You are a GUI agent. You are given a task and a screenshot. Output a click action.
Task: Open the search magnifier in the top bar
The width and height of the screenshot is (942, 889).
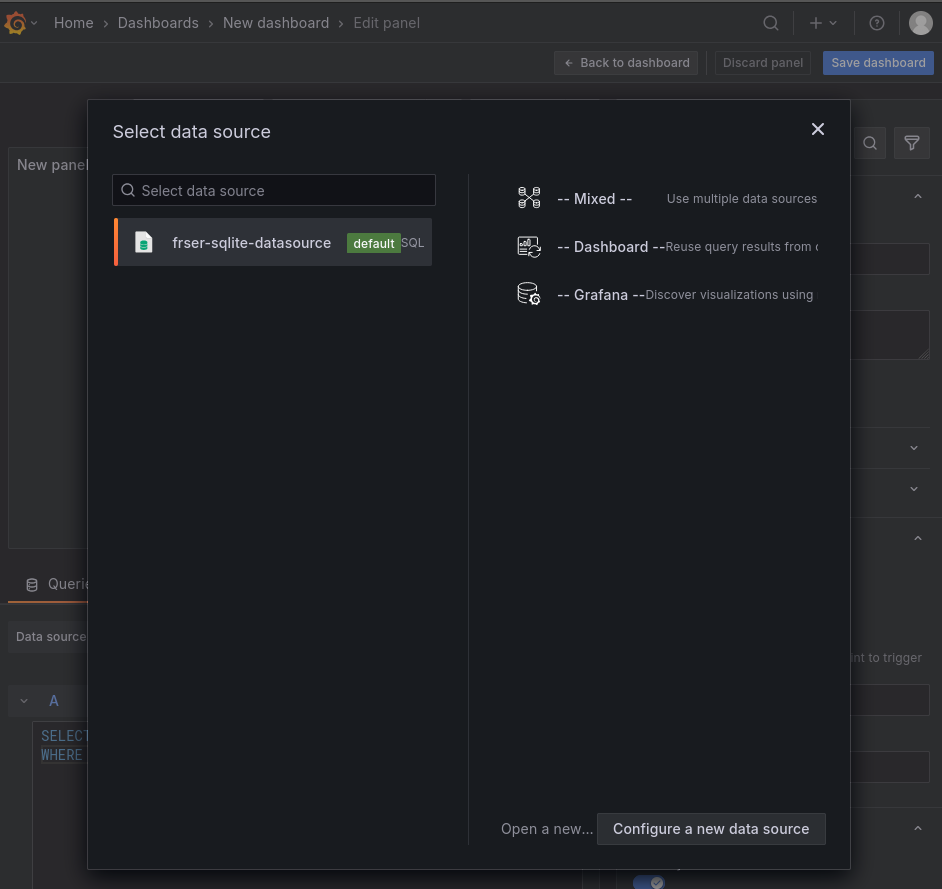point(771,22)
